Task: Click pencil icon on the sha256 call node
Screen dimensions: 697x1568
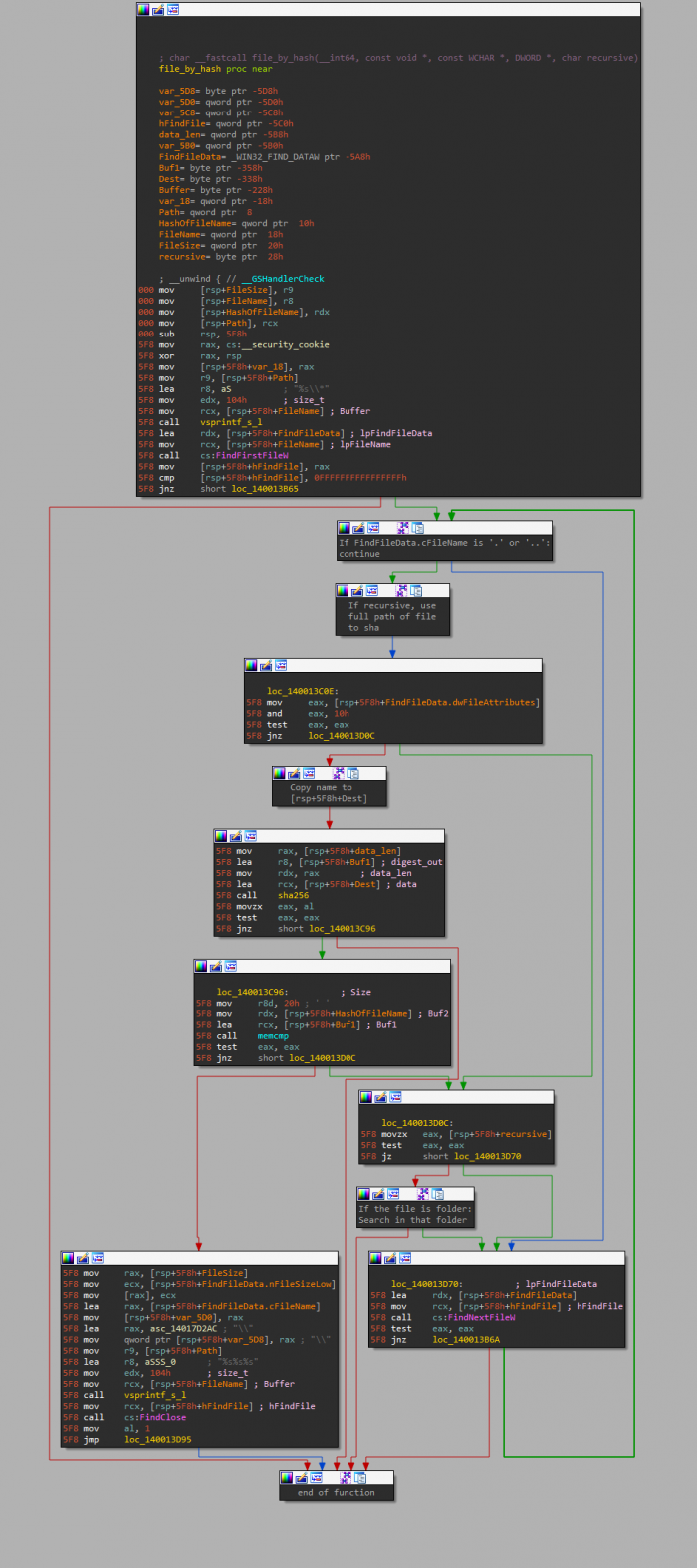Action: coord(236,836)
